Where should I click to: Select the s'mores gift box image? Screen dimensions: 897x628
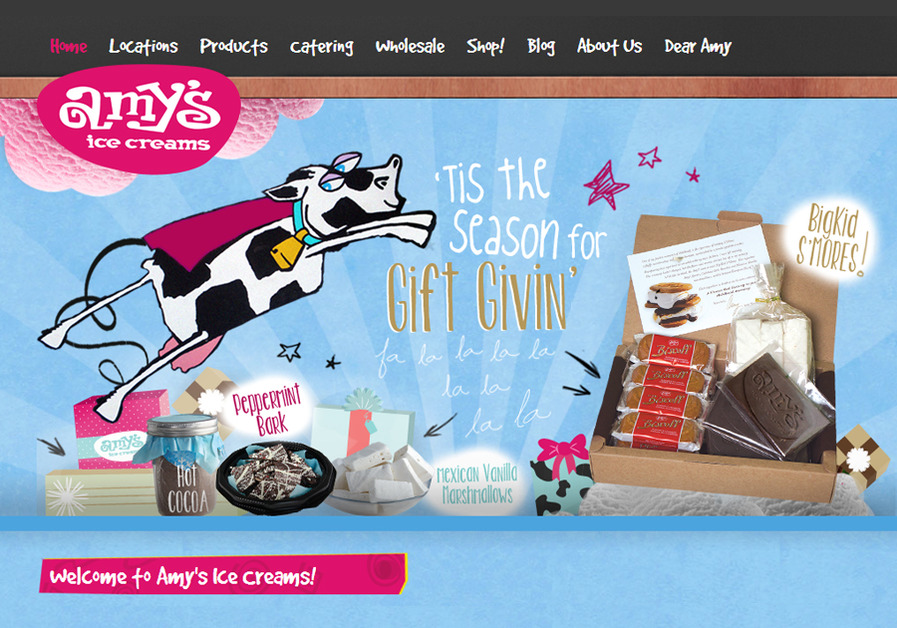(713, 357)
